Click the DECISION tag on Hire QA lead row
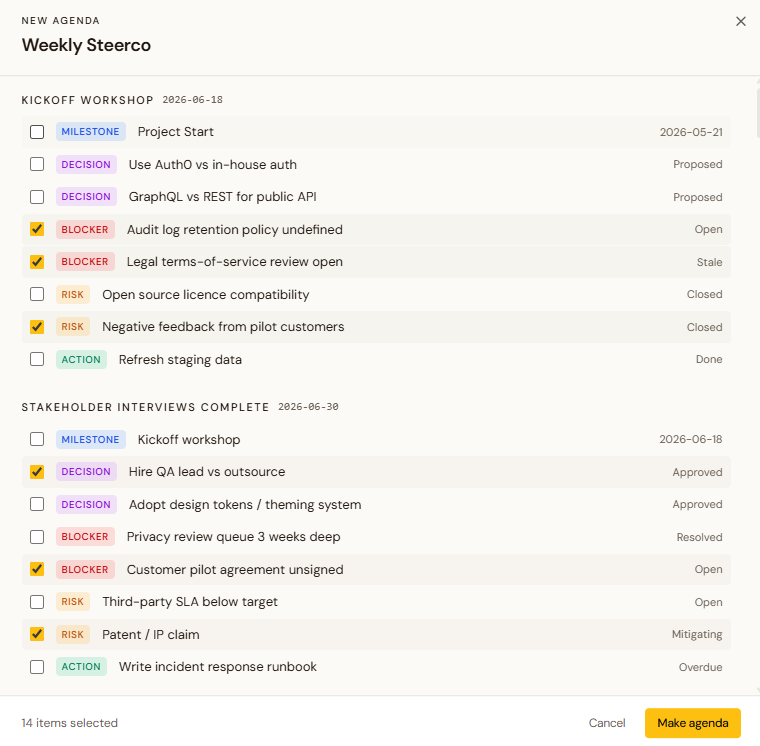The height and width of the screenshot is (746, 760). 86,472
